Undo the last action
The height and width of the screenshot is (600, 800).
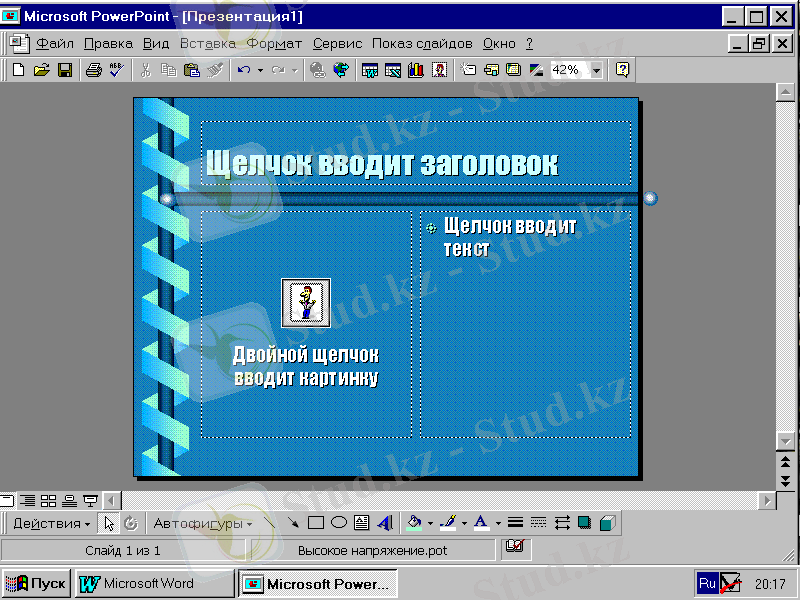(x=244, y=70)
